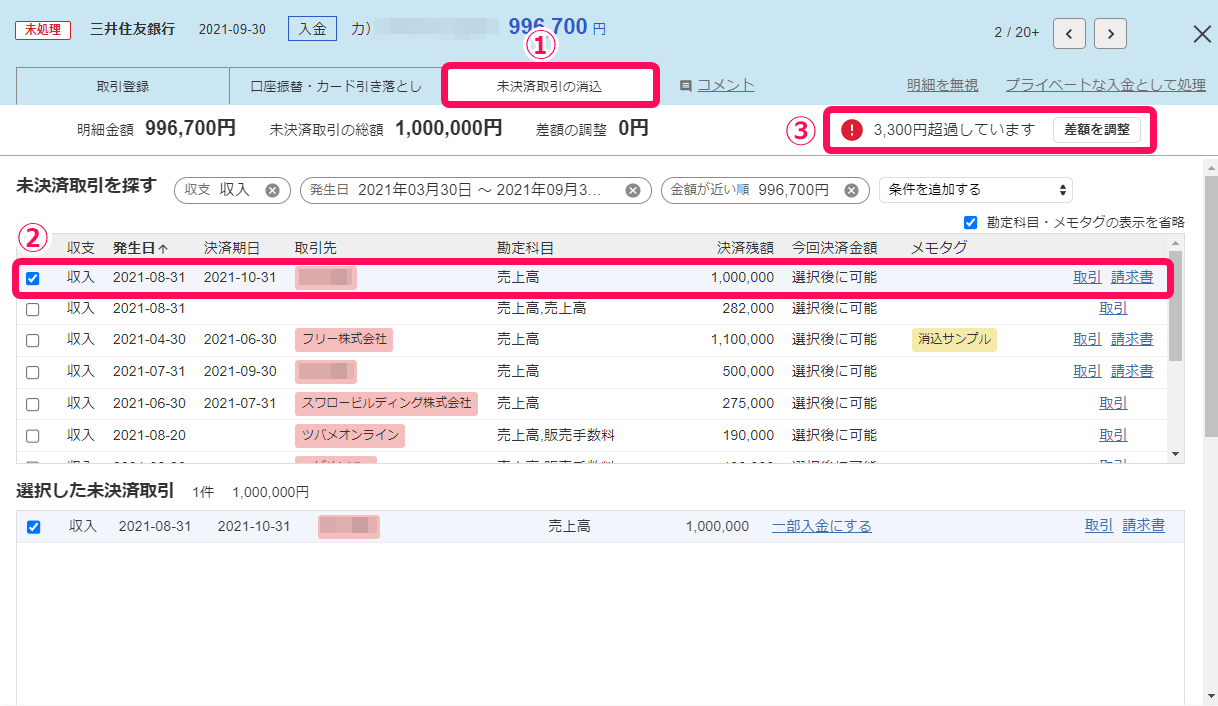Sort by the 決済期日 column header
Image resolution: width=1218 pixels, height=706 pixels.
pyautogui.click(x=232, y=248)
